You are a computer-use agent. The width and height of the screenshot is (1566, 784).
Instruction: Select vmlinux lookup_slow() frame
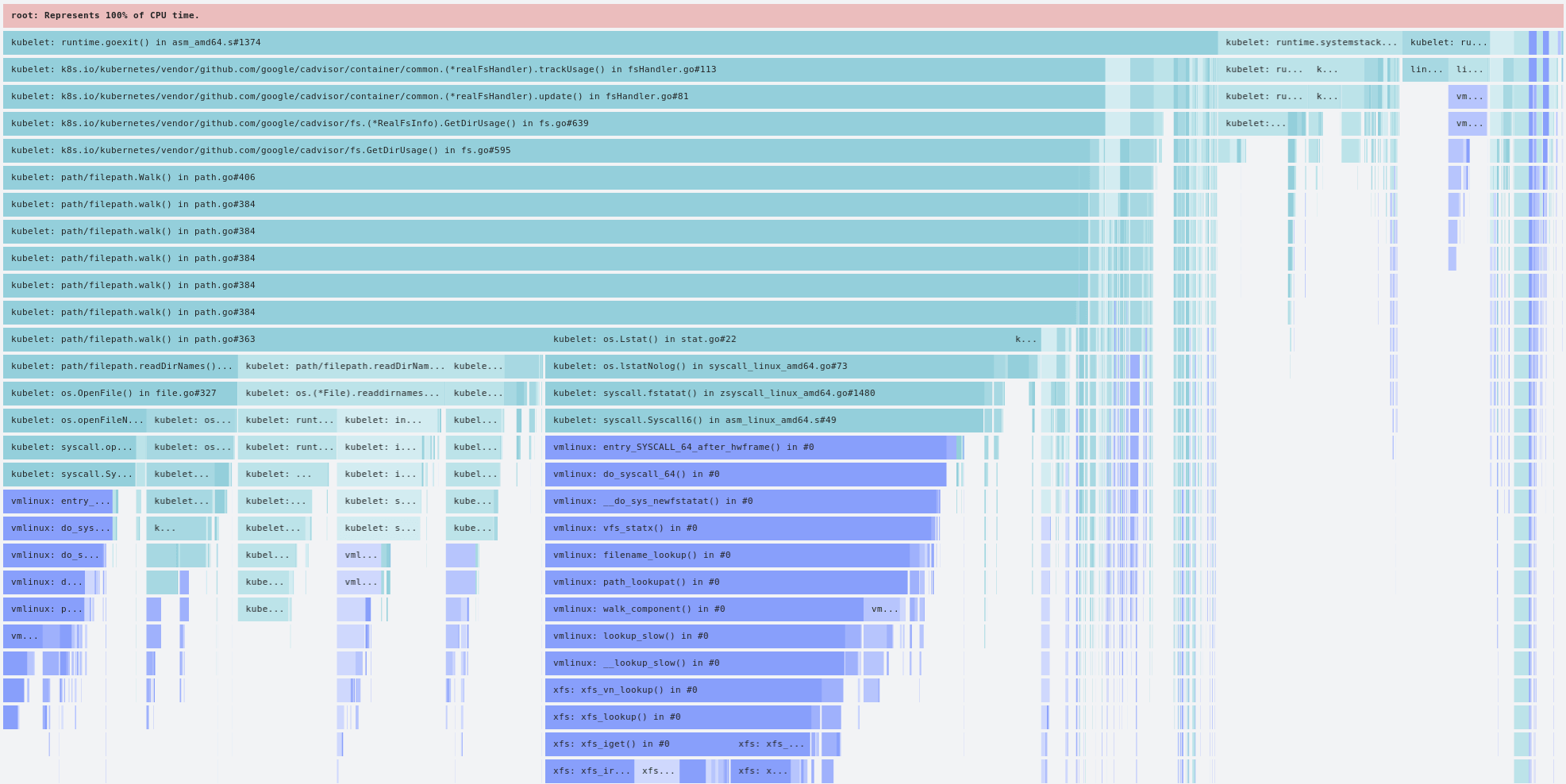(695, 636)
